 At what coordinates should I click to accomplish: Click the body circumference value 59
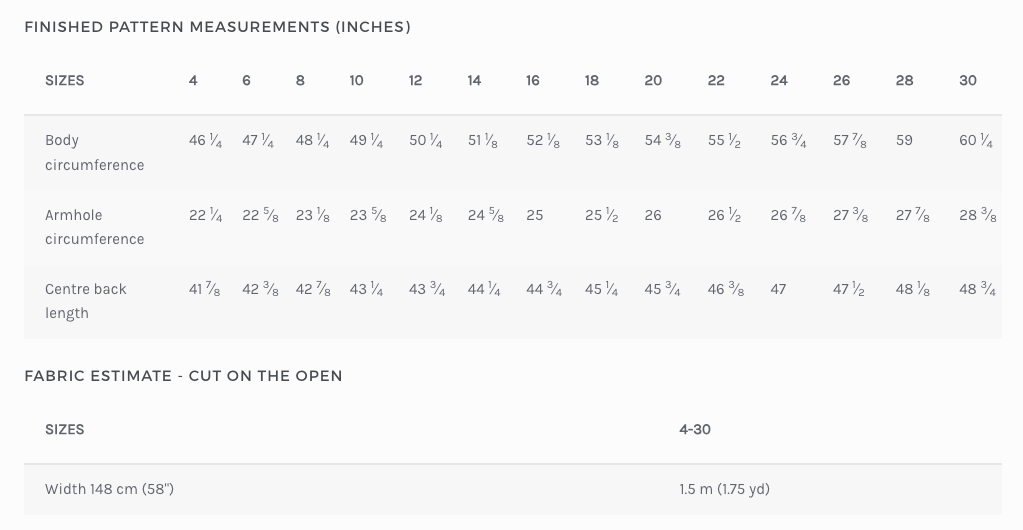904,141
